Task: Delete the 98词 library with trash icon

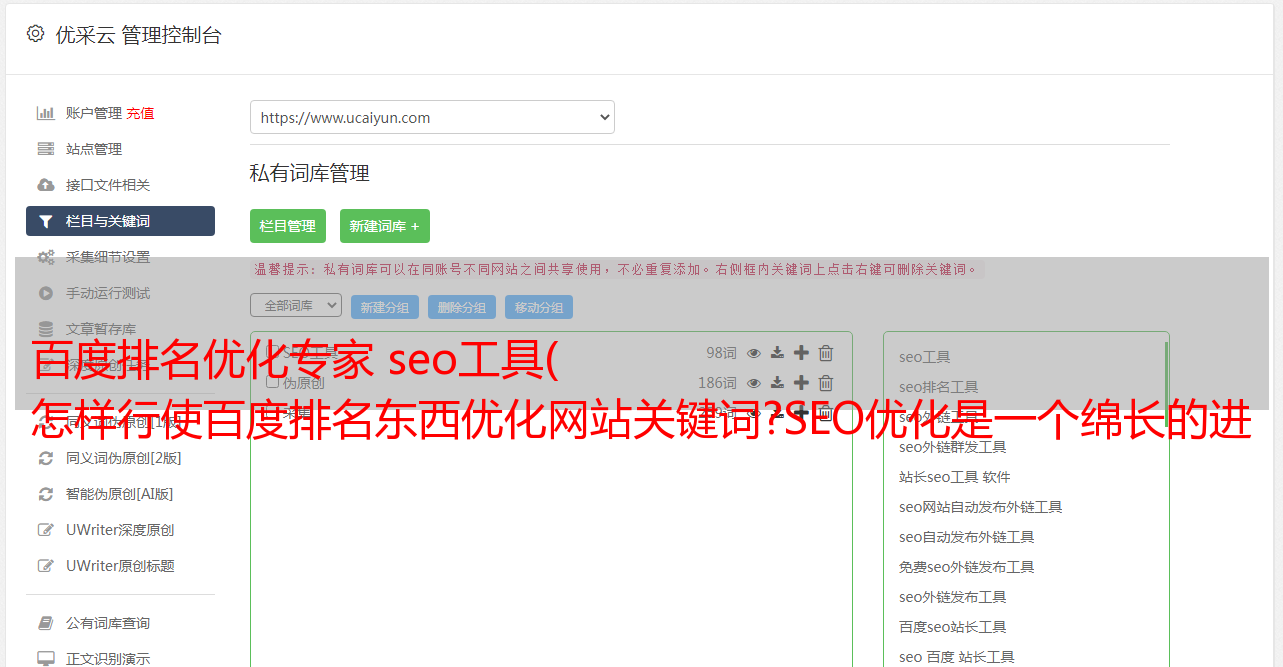Action: 826,353
